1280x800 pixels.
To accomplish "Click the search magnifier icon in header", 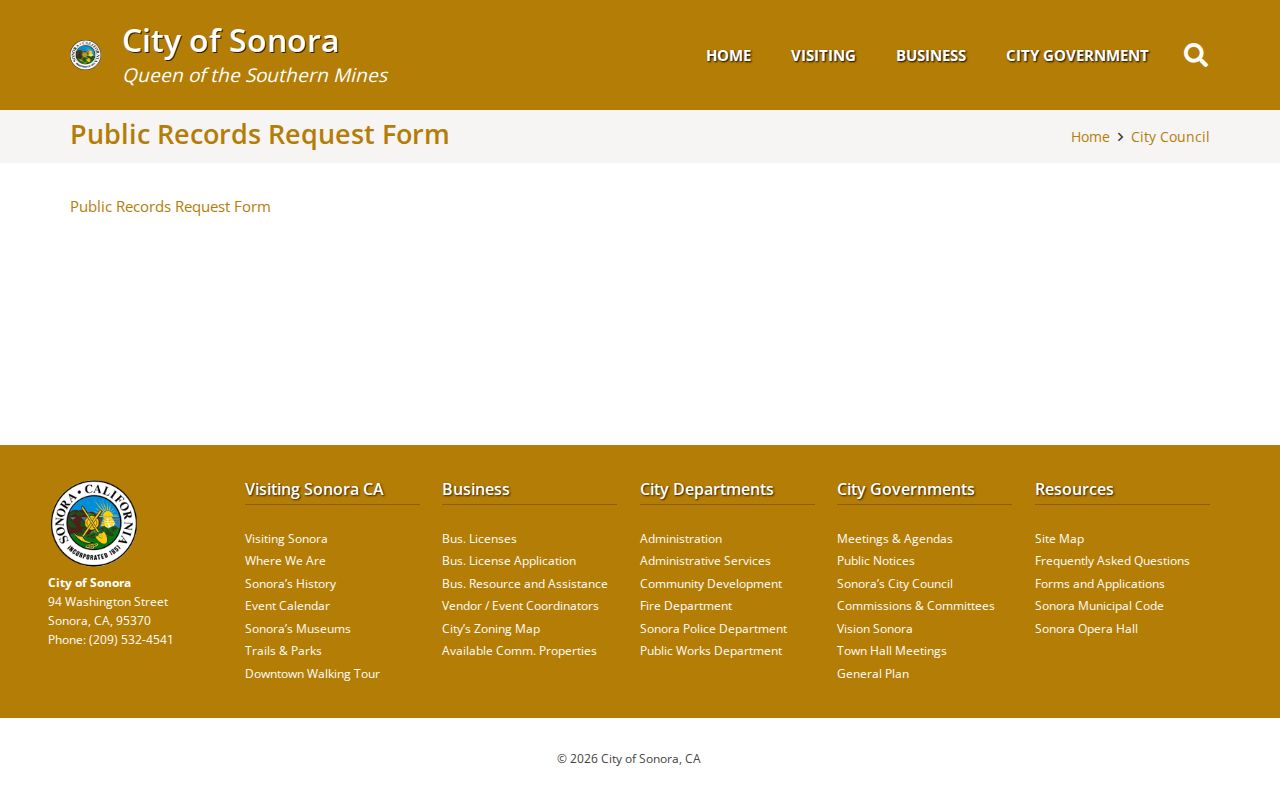I will click(1196, 55).
